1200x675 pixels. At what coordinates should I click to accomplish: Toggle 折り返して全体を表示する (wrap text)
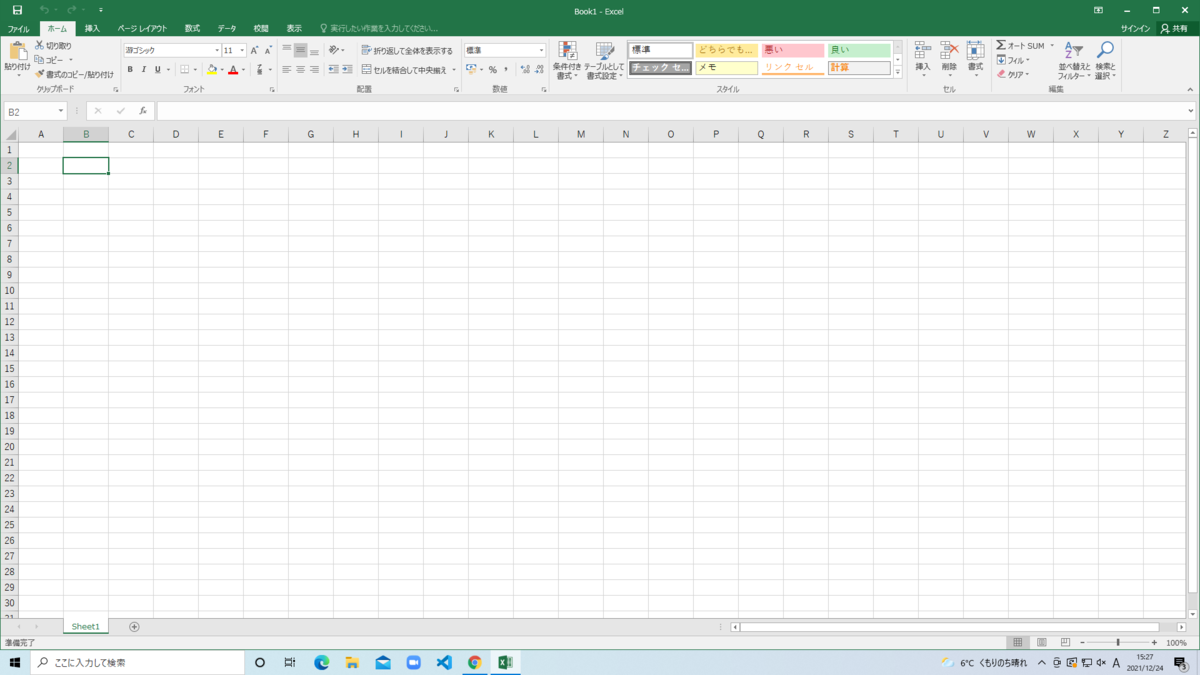pyautogui.click(x=404, y=50)
